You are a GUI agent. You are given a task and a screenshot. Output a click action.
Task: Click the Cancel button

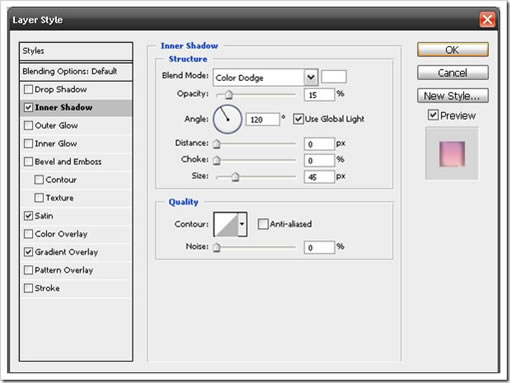point(453,72)
